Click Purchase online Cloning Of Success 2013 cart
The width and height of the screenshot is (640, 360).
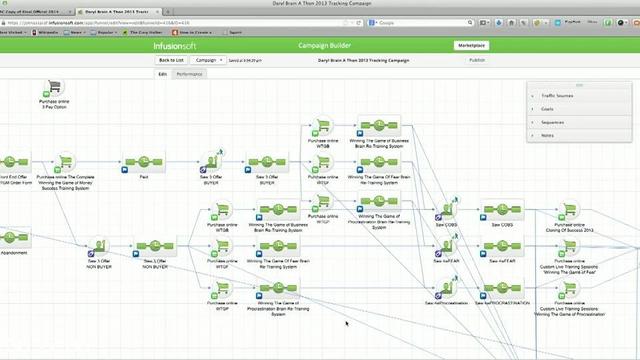[569, 210]
